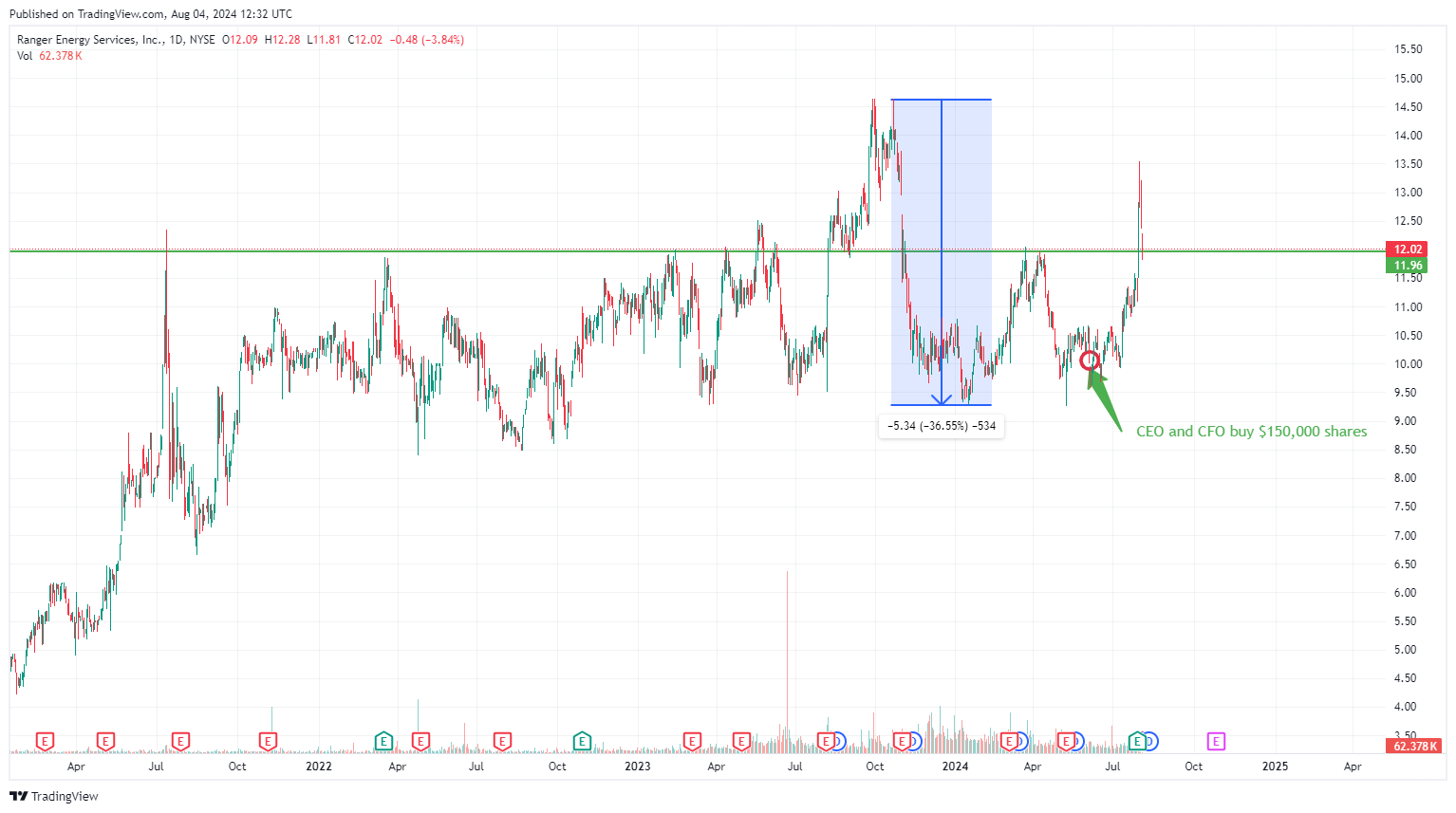Open earnings marker between Apr and Jul 2021

pyautogui.click(x=105, y=741)
